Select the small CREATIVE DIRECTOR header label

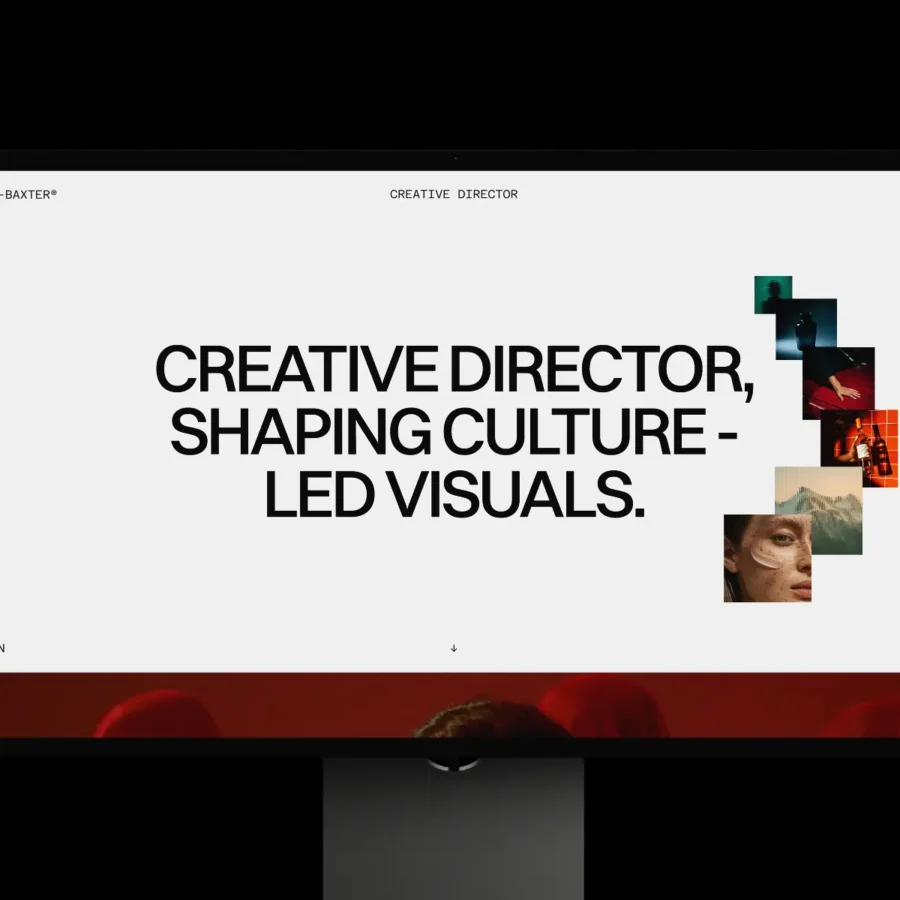coord(453,195)
